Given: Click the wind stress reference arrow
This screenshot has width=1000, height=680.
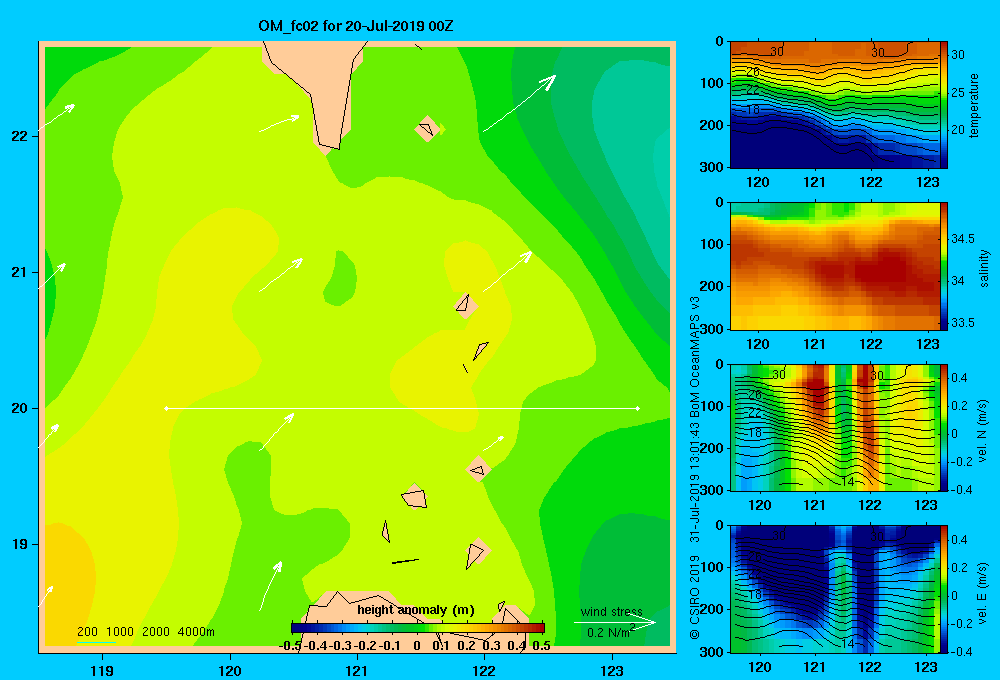Looking at the screenshot, I should click(615, 623).
